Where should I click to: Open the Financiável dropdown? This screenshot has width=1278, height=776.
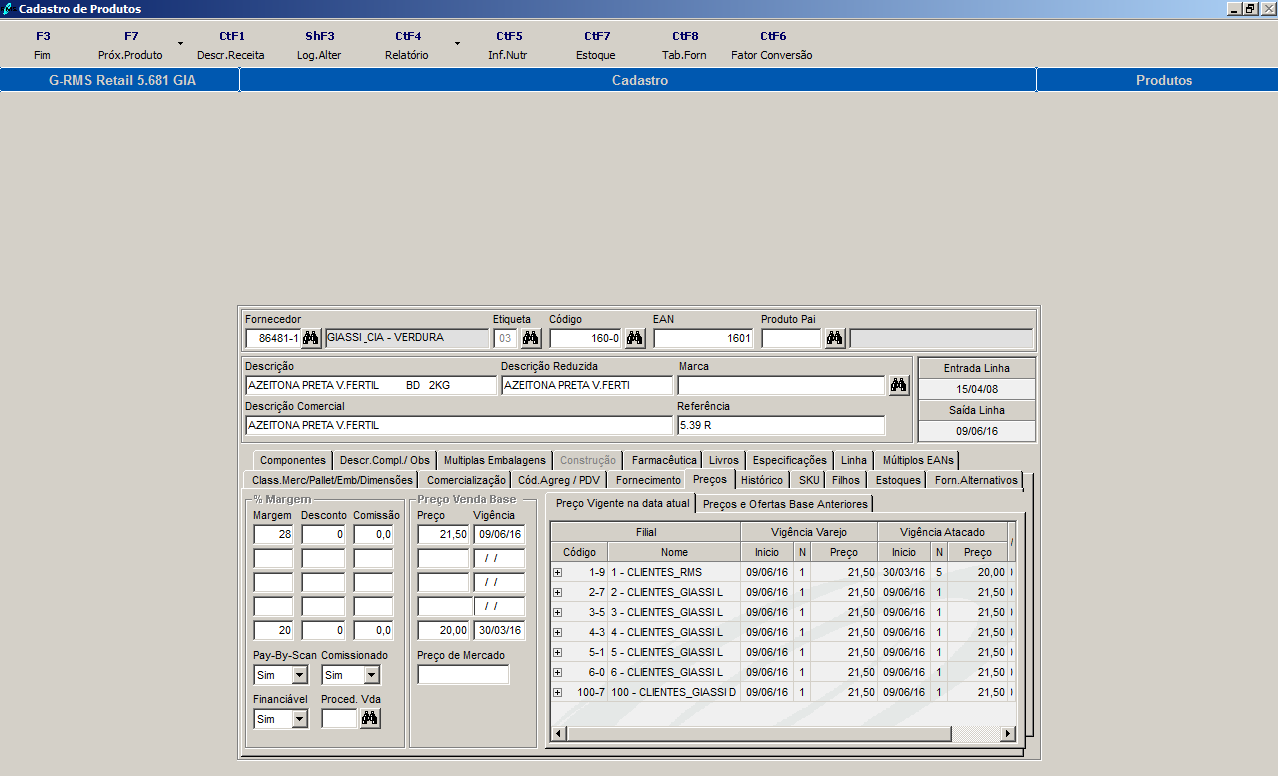coord(299,719)
